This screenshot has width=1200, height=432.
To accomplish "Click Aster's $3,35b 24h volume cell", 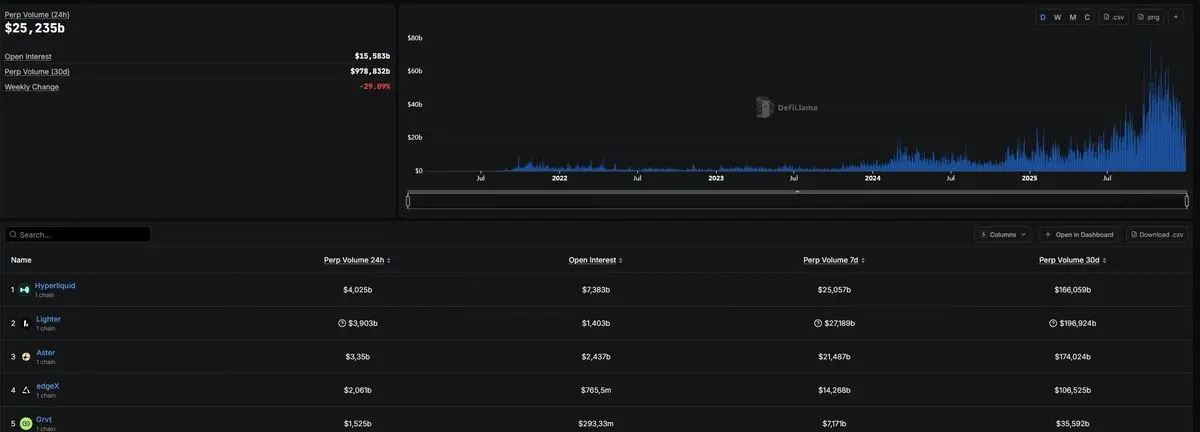I will coord(357,357).
